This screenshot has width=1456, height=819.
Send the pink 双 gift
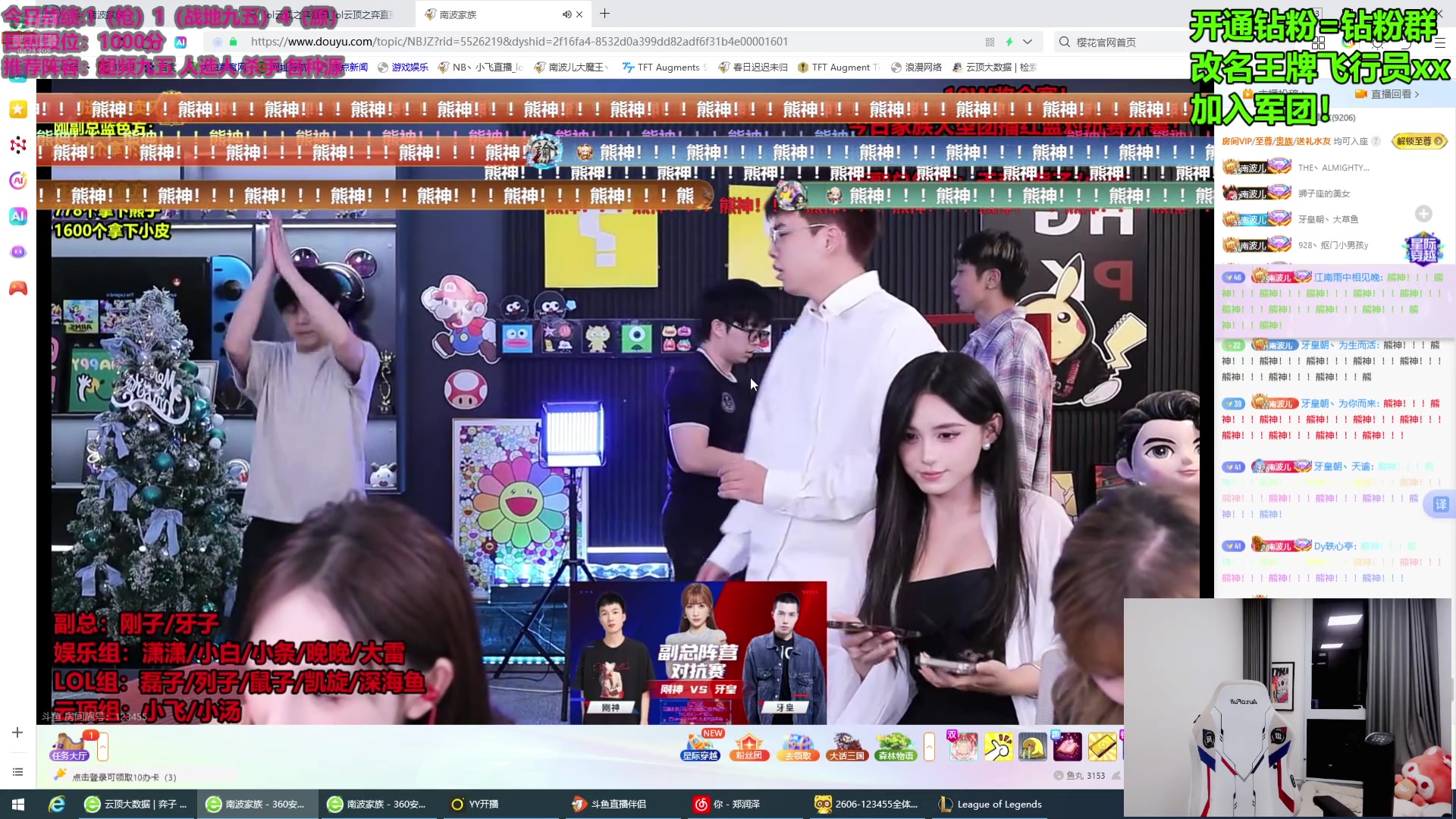pos(963,746)
